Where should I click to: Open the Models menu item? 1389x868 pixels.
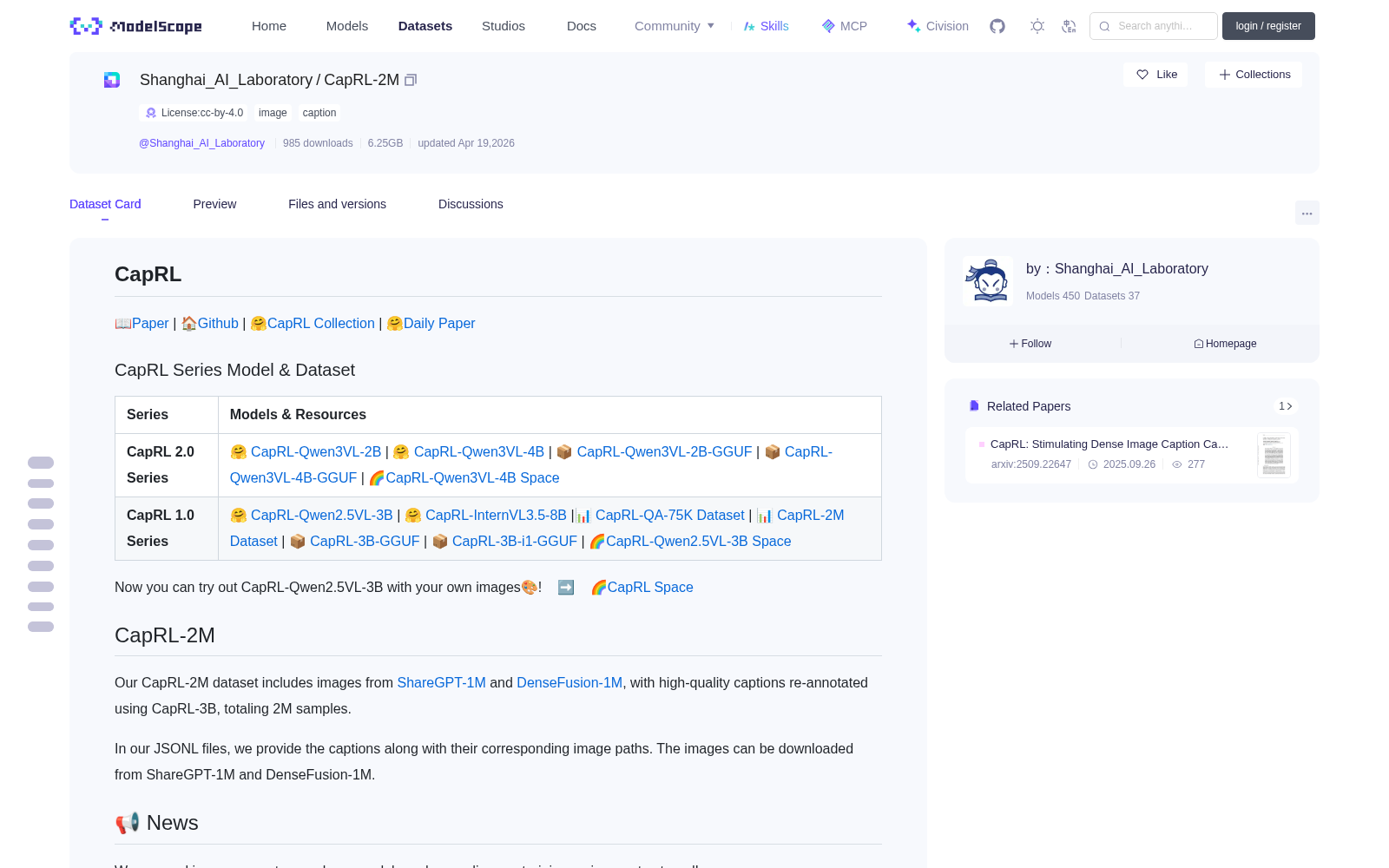[x=347, y=26]
